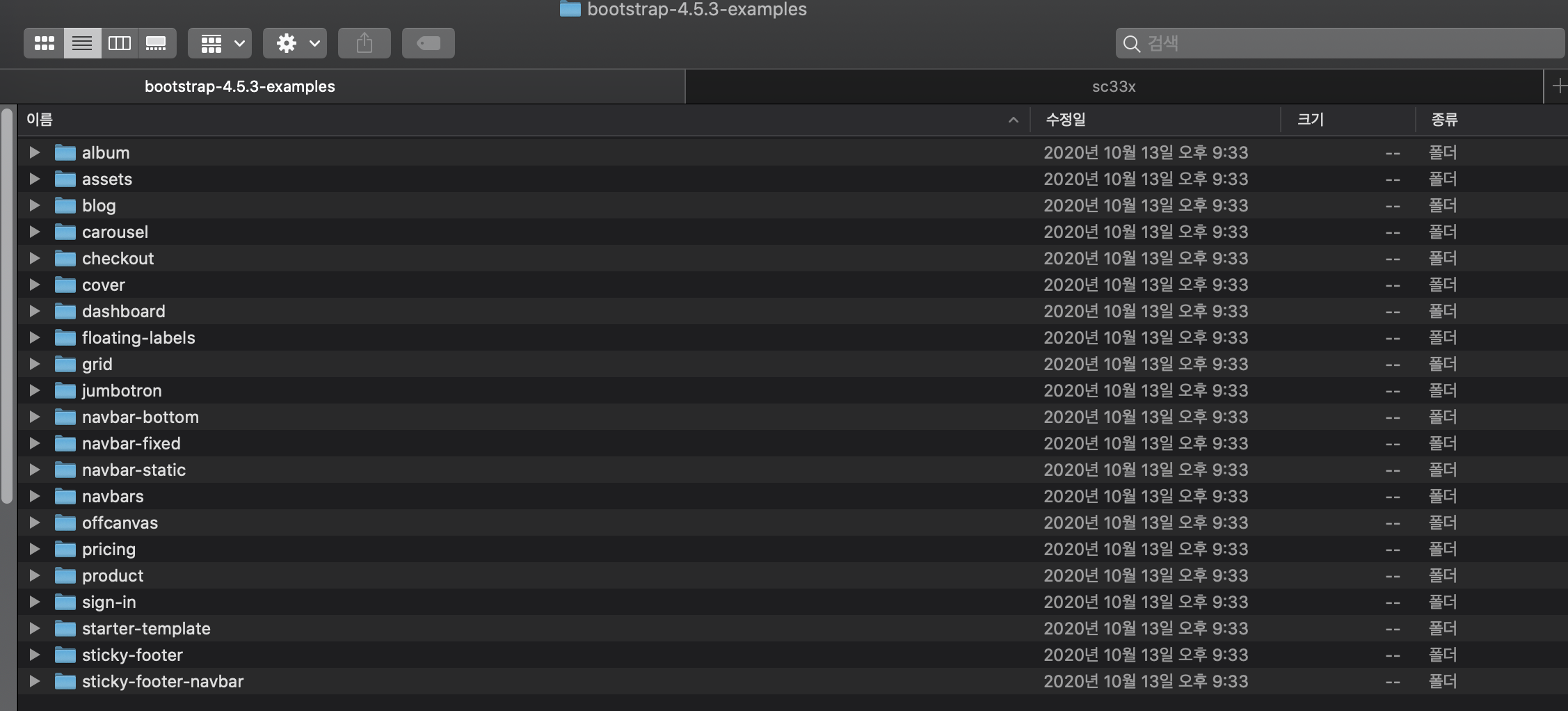The height and width of the screenshot is (711, 1568).
Task: Switch to list view
Action: [82, 43]
